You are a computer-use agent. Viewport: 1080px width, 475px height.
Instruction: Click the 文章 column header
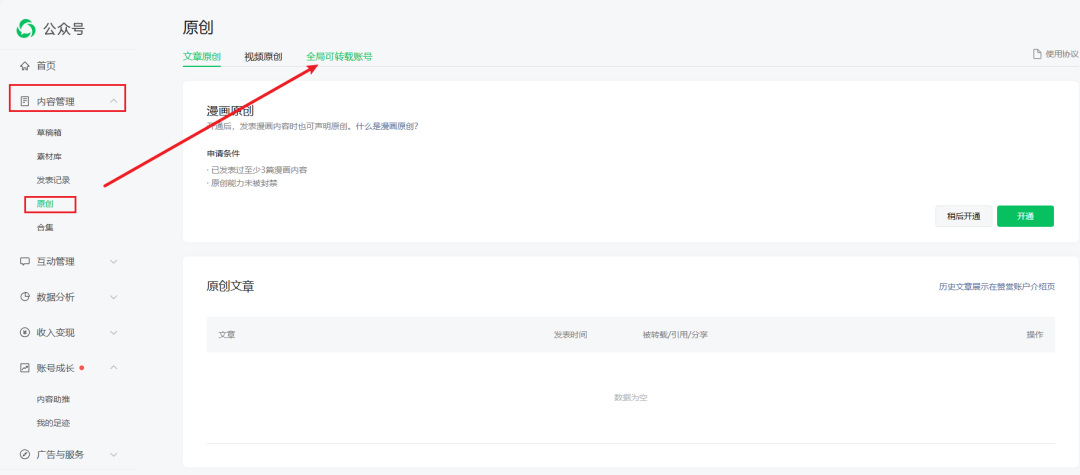(x=227, y=335)
